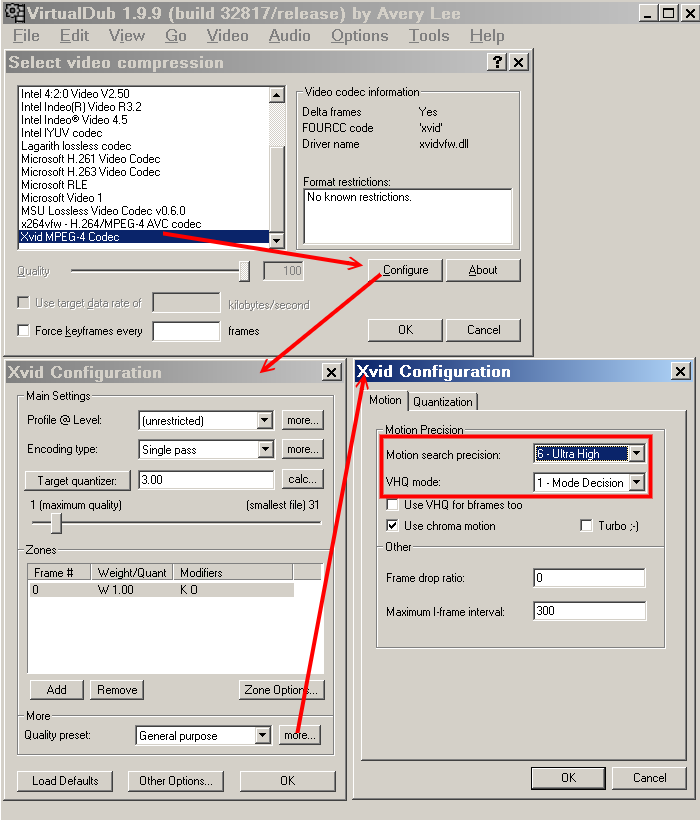Image resolution: width=700 pixels, height=820 pixels.
Task: Click the calc... button
Action: (x=303, y=479)
